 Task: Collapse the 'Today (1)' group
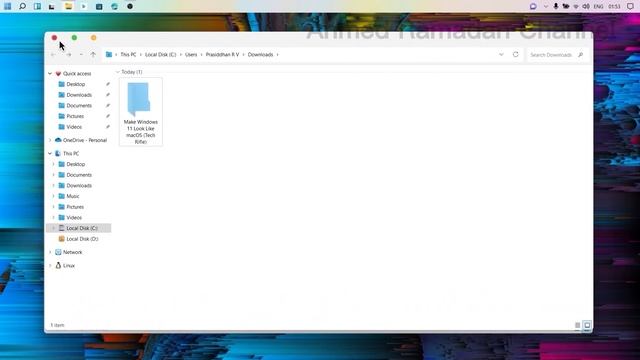point(118,72)
